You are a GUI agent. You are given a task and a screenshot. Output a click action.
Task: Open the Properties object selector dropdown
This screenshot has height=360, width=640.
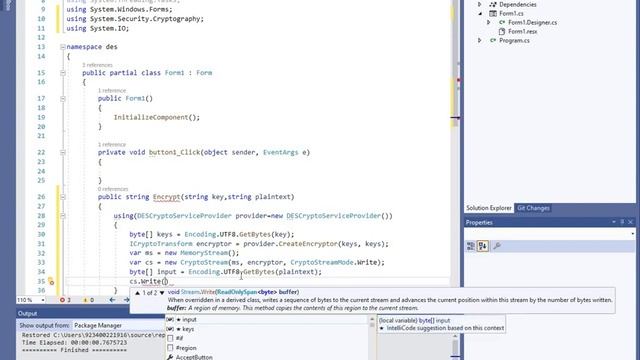(x=632, y=234)
